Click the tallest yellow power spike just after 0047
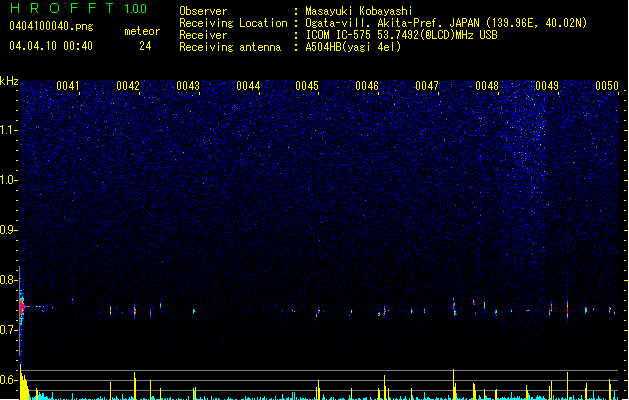The height and width of the screenshot is (400, 629). [x=454, y=384]
